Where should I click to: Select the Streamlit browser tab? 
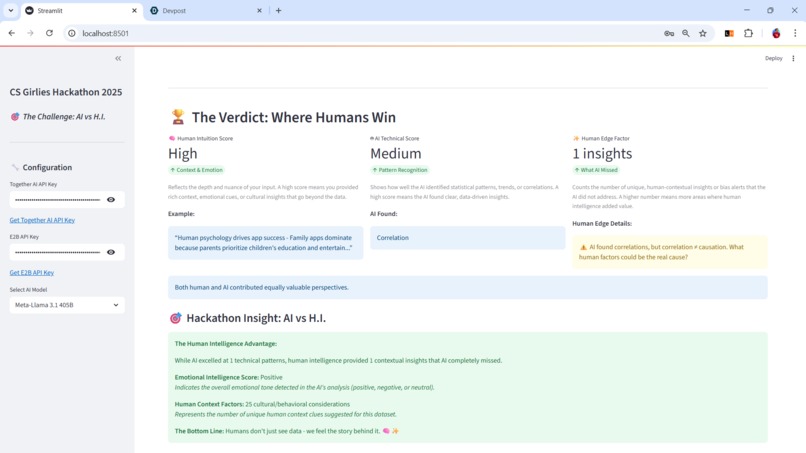(x=81, y=11)
